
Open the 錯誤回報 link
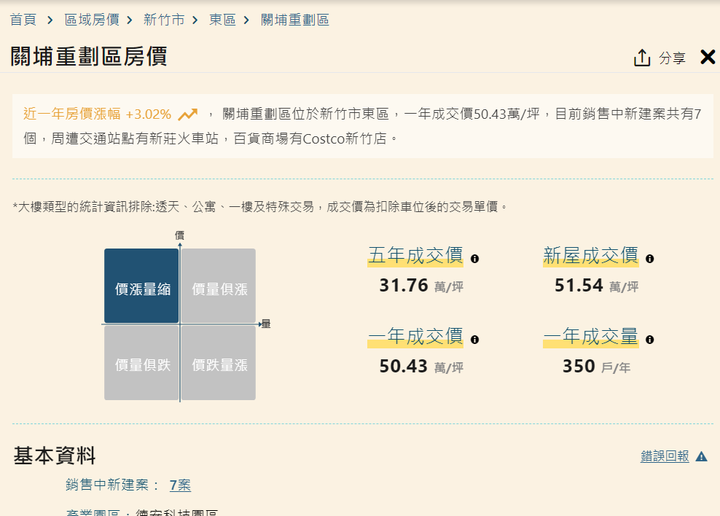click(x=665, y=456)
